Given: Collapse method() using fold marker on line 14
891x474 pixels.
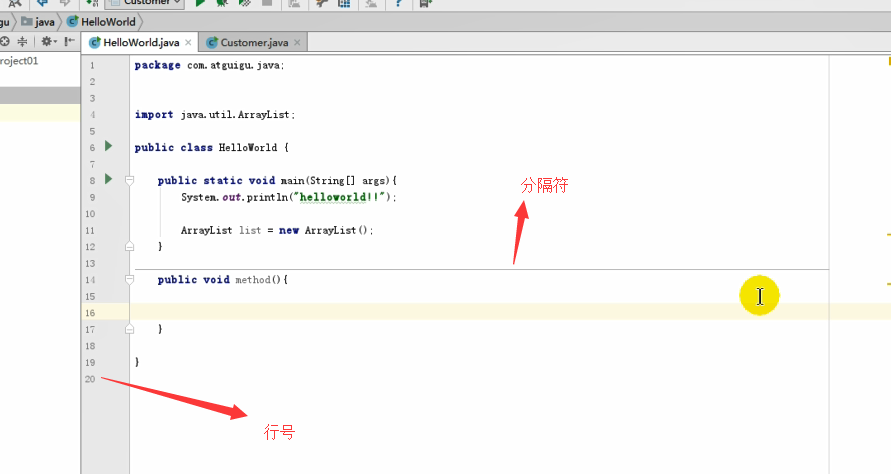Looking at the screenshot, I should 130,279.
